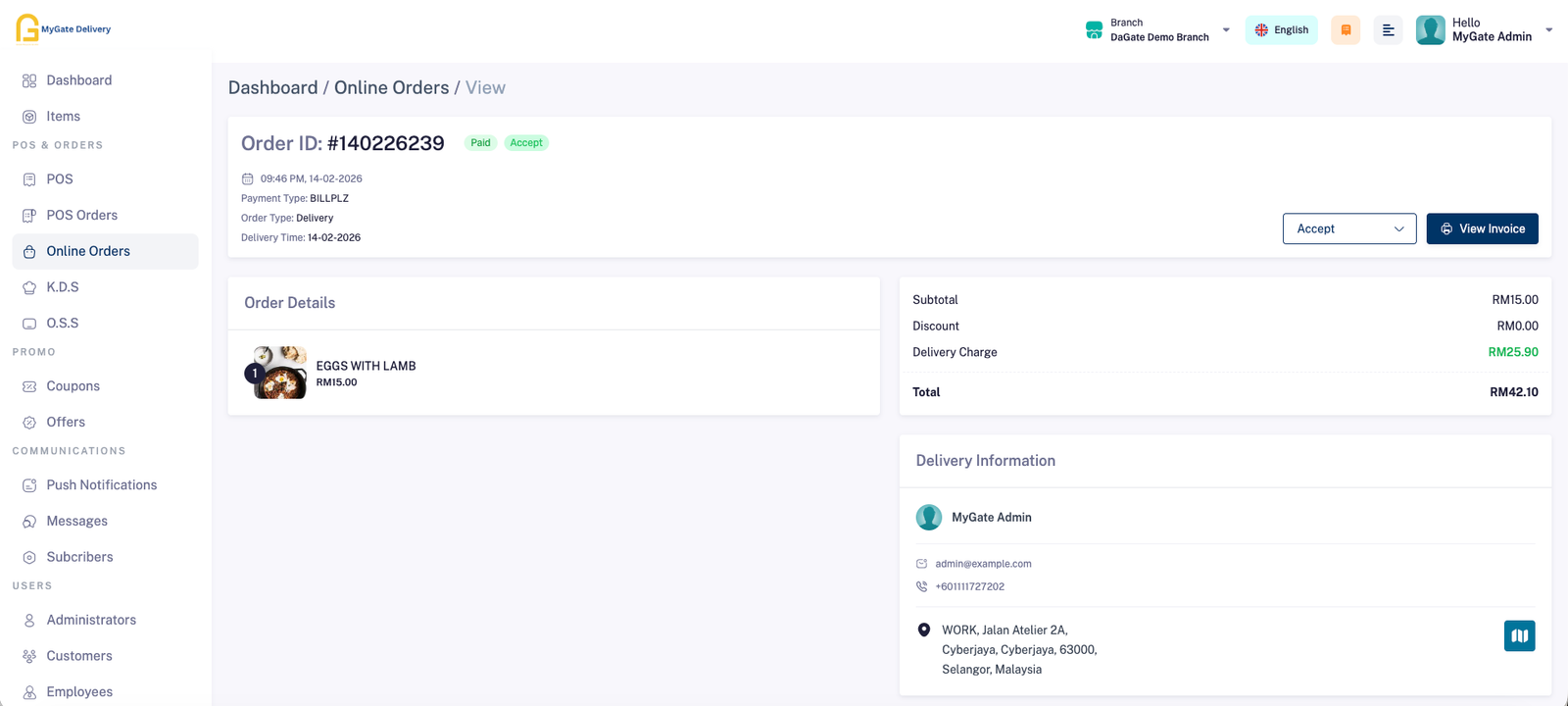Click Online Orders breadcrumb link
1568x706 pixels.
(x=391, y=87)
